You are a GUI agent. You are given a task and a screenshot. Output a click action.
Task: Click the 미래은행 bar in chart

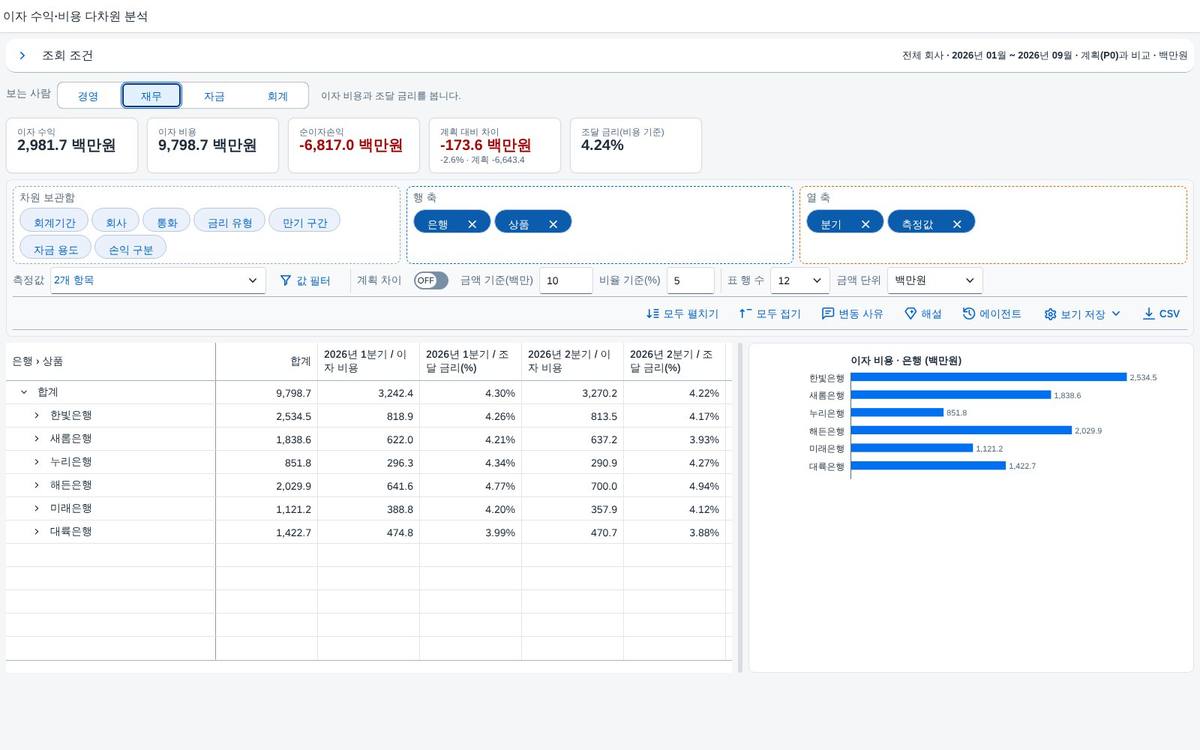[912, 448]
